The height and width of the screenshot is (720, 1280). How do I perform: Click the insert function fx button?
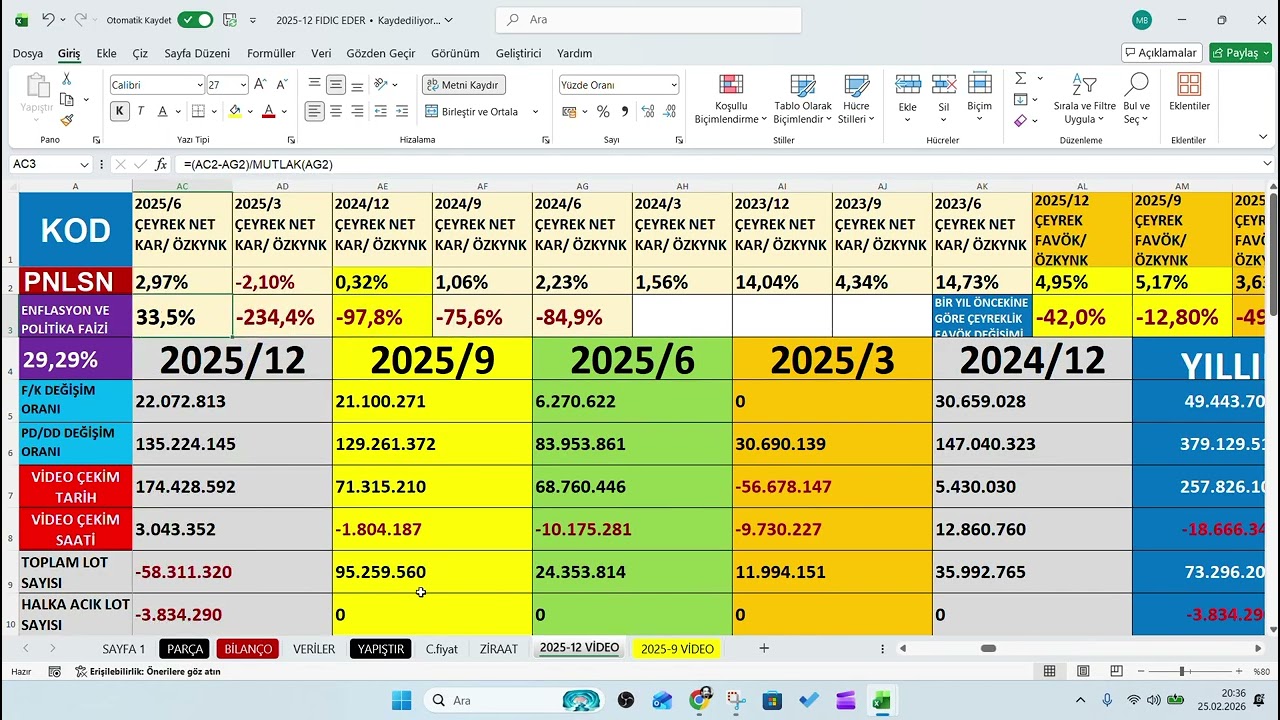161,164
